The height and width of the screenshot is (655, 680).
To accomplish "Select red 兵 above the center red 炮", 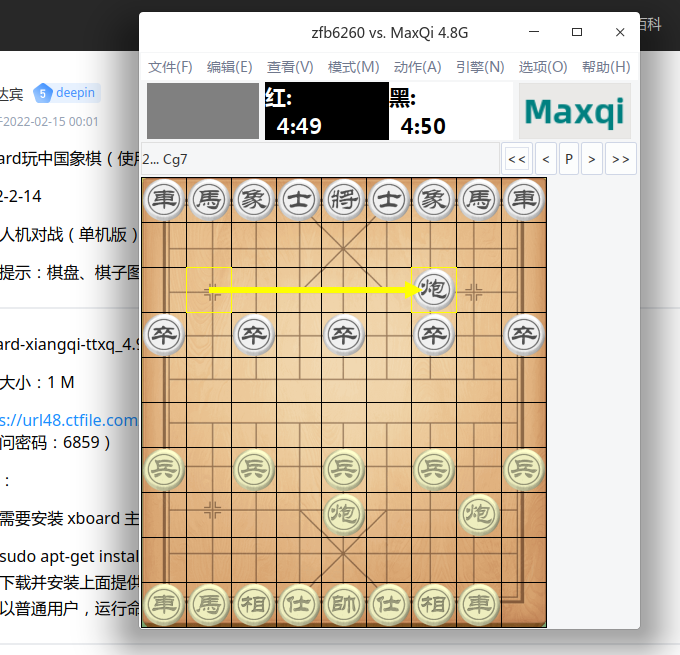I will click(x=344, y=470).
